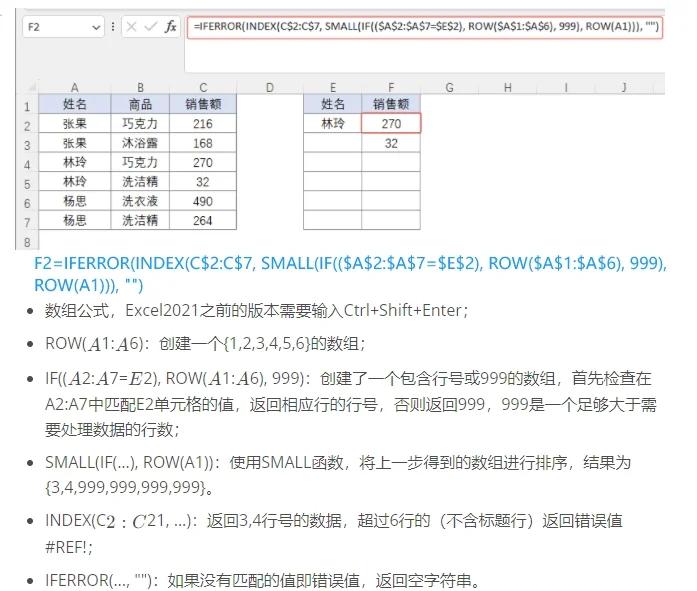Image resolution: width=697 pixels, height=591 pixels.
Task: Select row 8 header
Action: pyautogui.click(x=27, y=242)
